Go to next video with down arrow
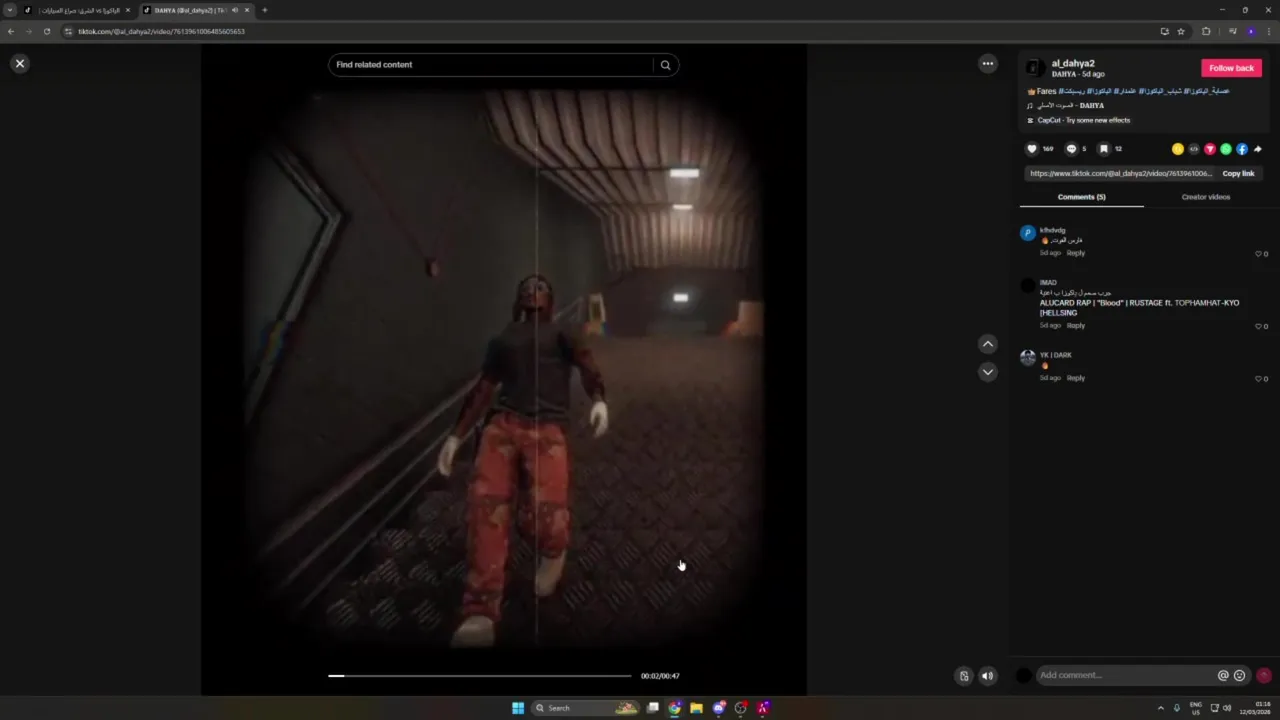This screenshot has height=720, width=1280. tap(988, 372)
